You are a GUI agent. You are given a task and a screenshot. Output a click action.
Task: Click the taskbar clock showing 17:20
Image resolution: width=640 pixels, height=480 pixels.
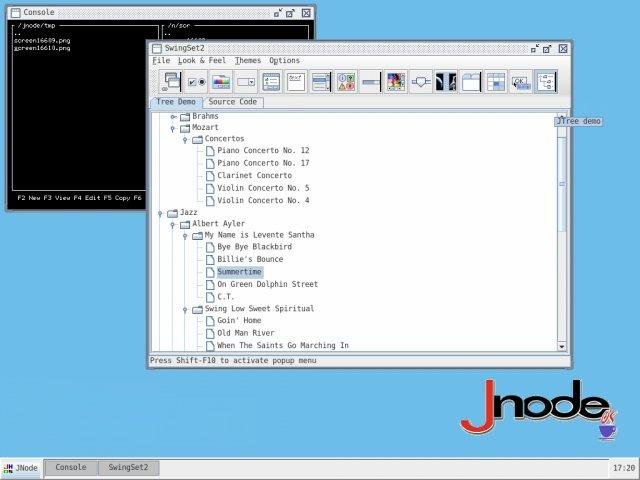click(624, 468)
